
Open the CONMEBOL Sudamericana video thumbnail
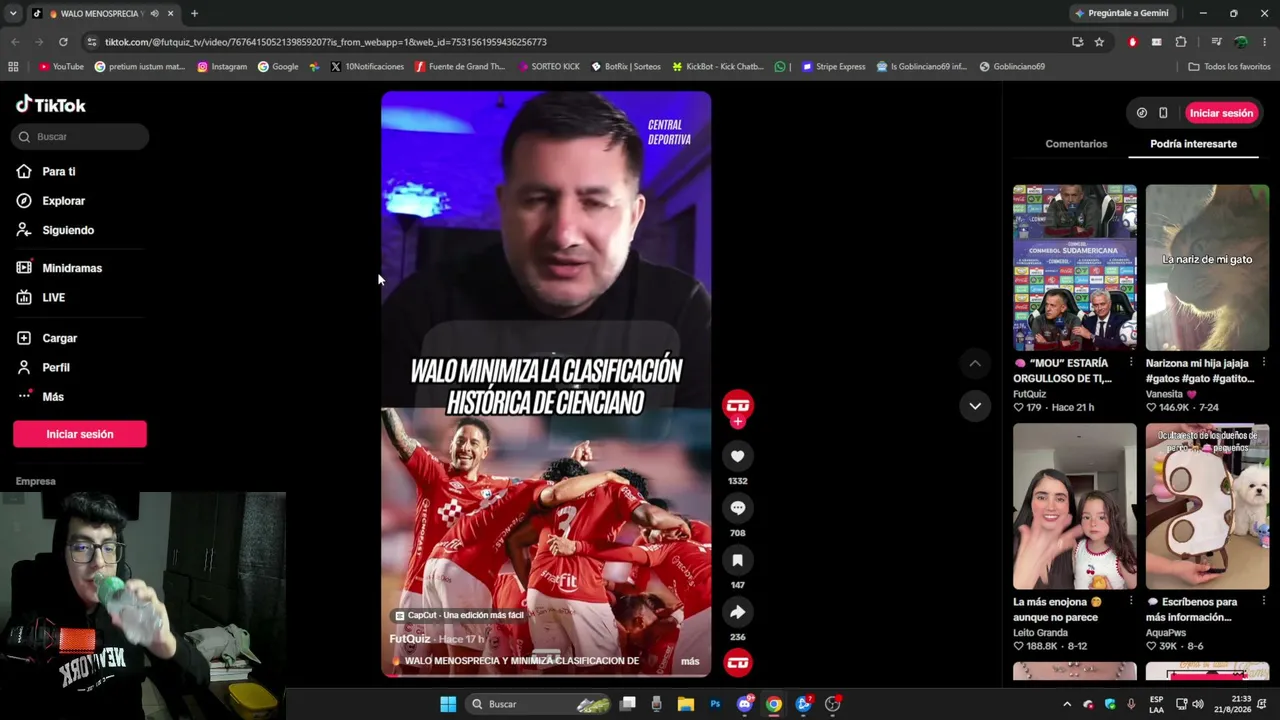(x=1075, y=267)
